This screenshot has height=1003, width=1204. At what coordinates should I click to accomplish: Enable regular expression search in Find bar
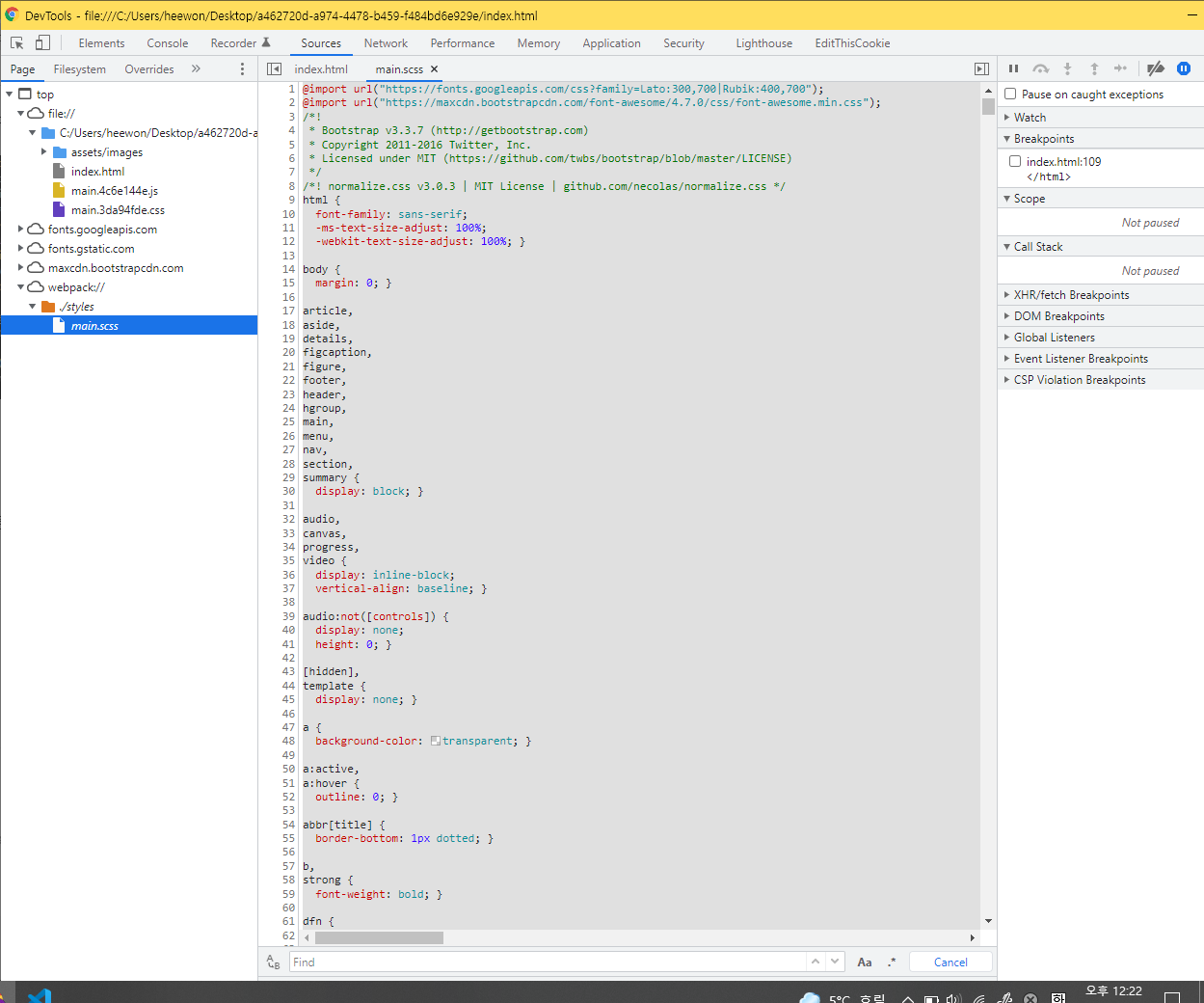pyautogui.click(x=891, y=962)
